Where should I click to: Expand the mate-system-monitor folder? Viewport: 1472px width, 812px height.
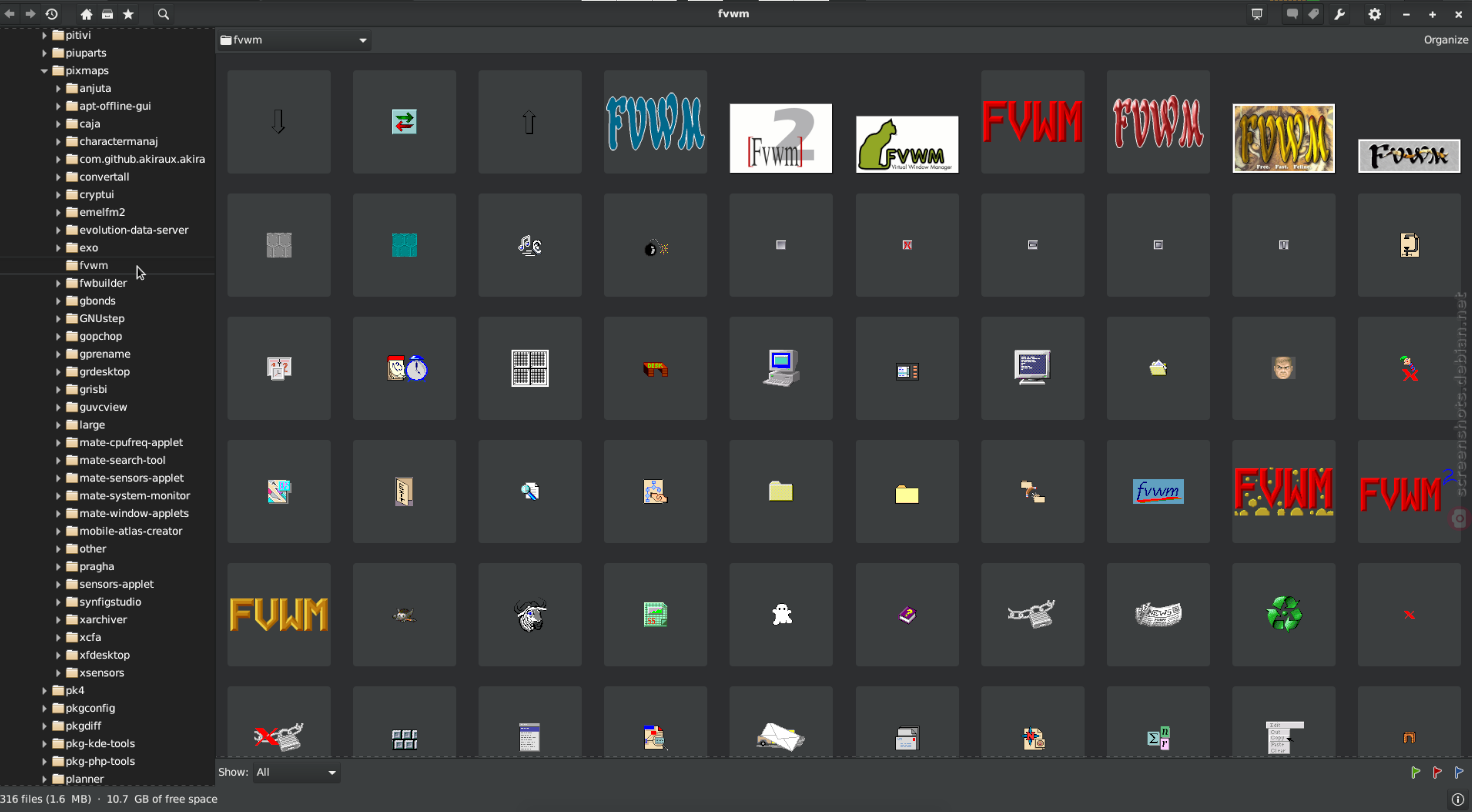(58, 495)
